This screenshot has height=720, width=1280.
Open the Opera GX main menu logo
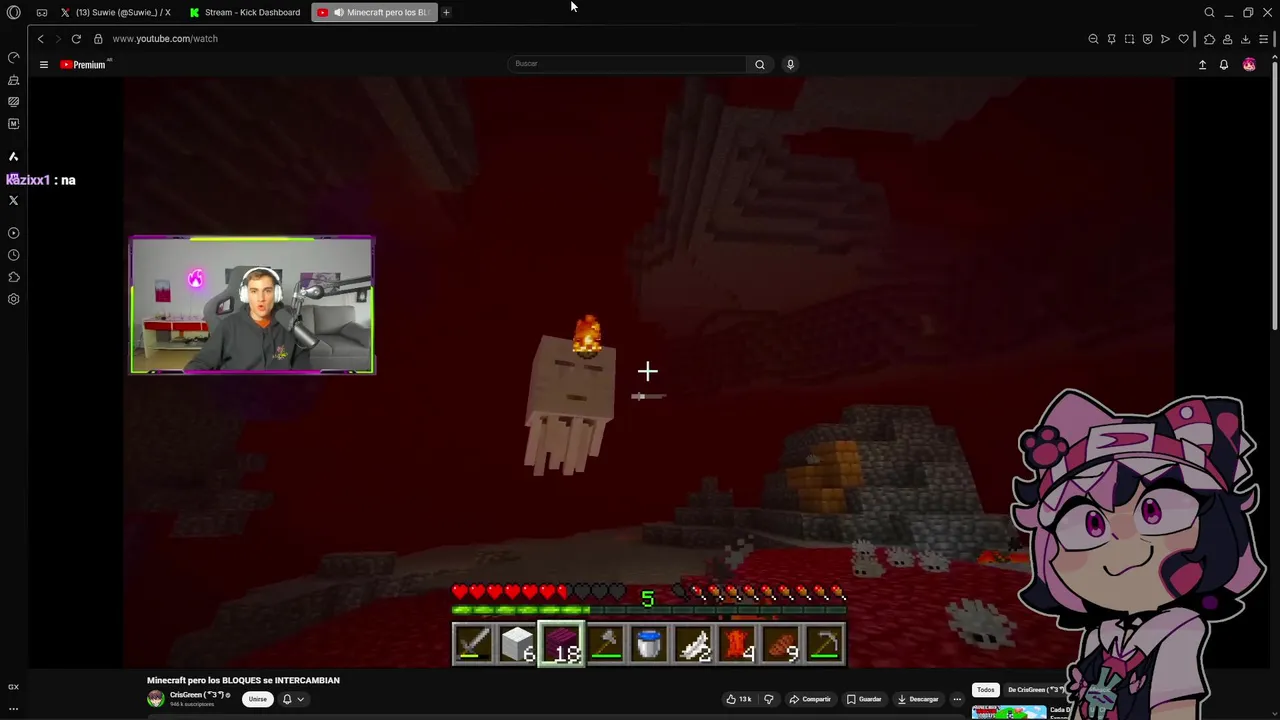point(13,12)
